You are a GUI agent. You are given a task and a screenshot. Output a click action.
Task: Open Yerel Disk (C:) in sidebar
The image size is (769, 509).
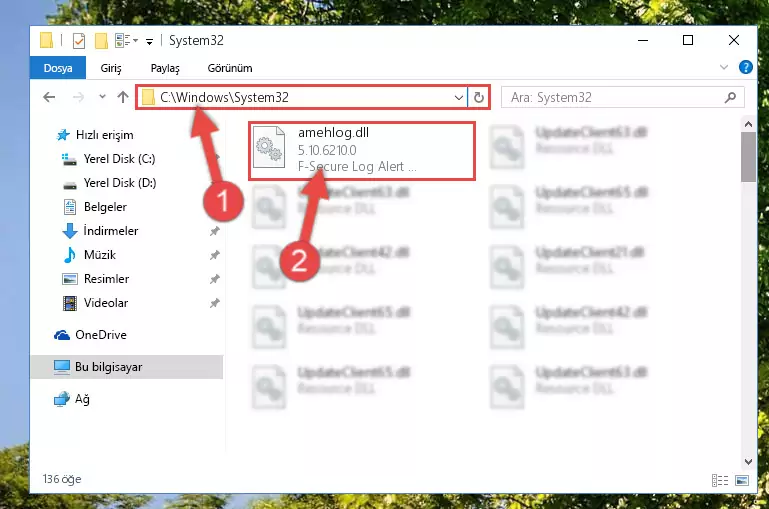(x=120, y=159)
